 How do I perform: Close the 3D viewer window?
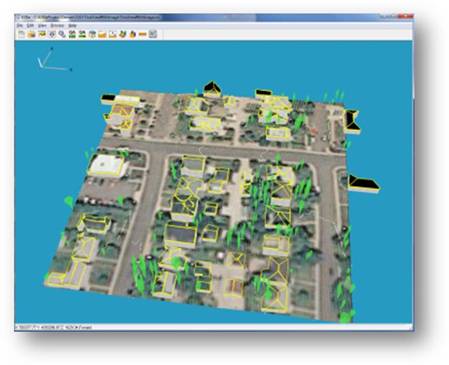(406, 16)
